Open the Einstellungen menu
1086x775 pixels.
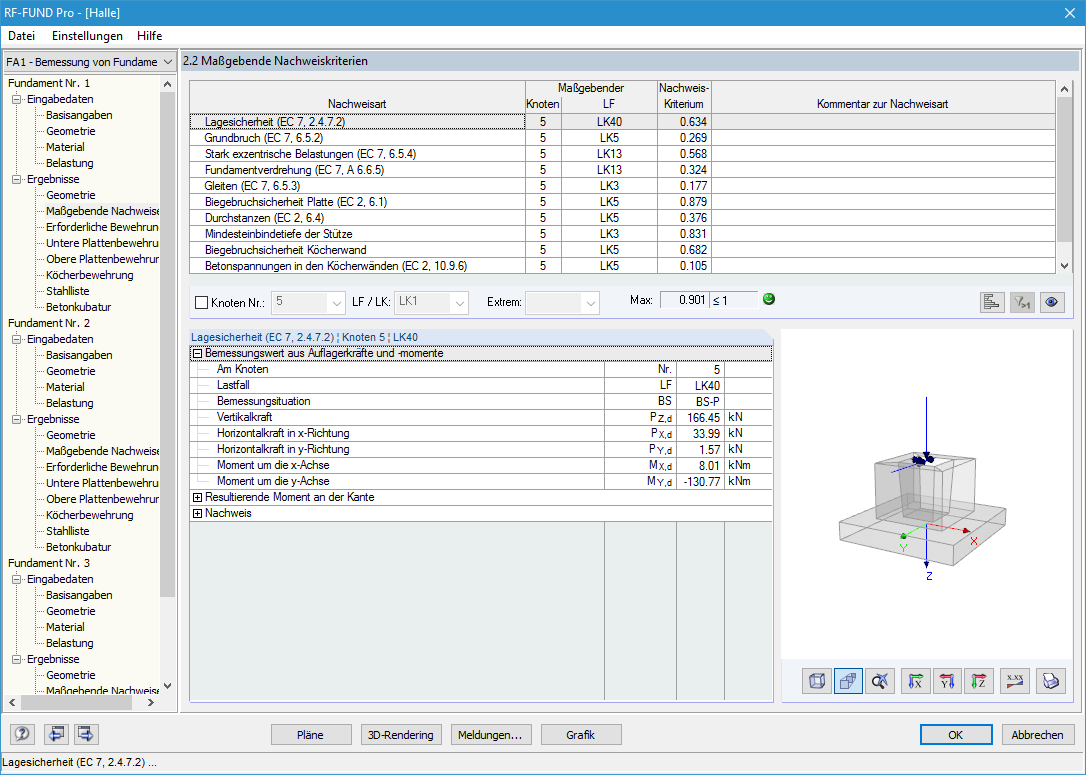tap(87, 36)
